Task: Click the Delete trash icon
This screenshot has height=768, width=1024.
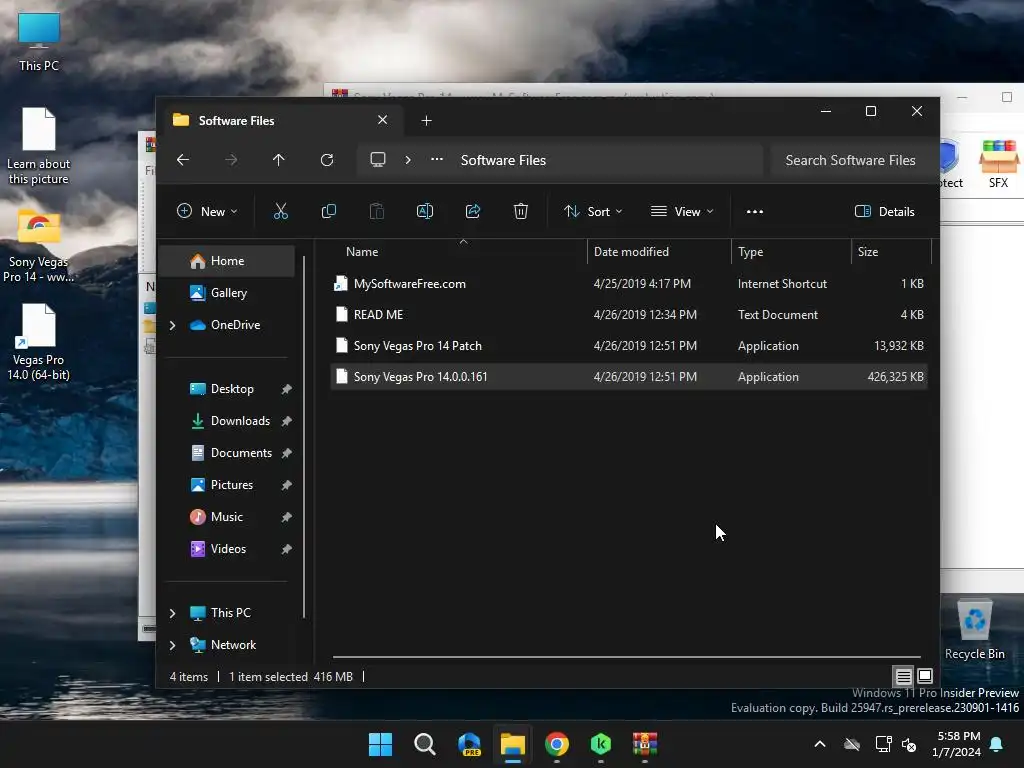Action: (x=520, y=211)
